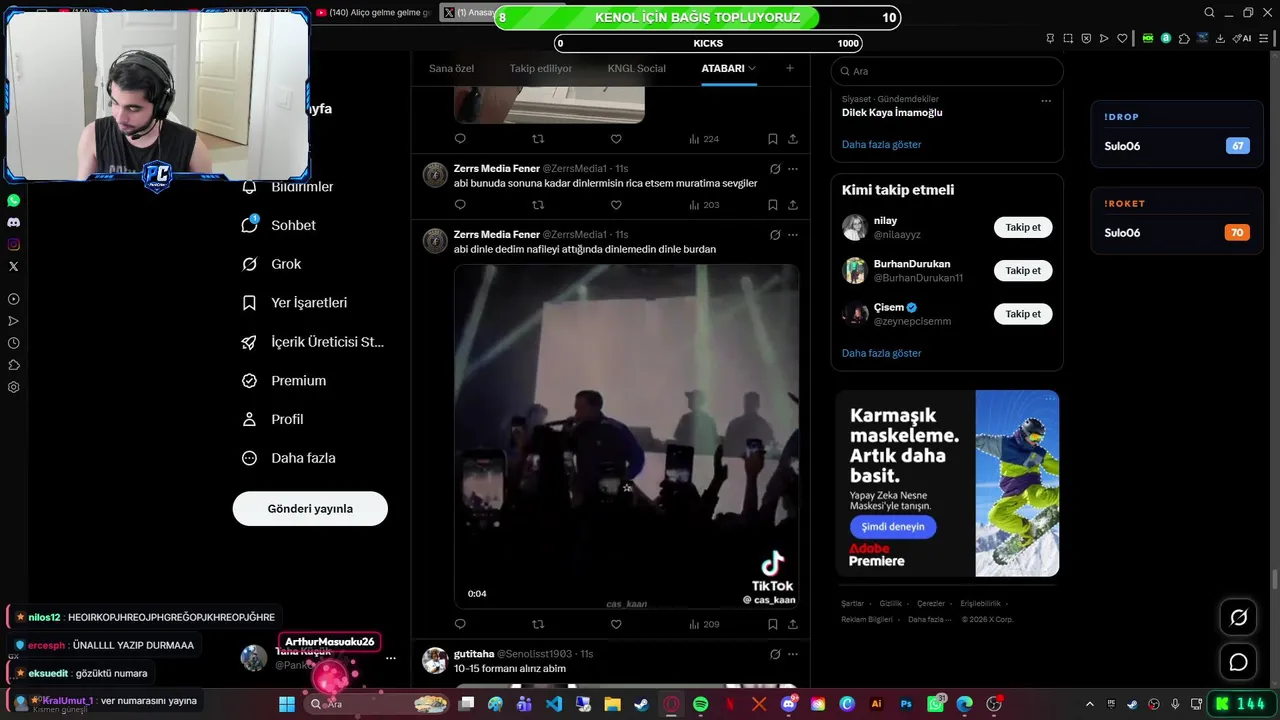Expand the Daha fazla menu
Viewport: 1280px width, 720px height.
click(x=289, y=458)
